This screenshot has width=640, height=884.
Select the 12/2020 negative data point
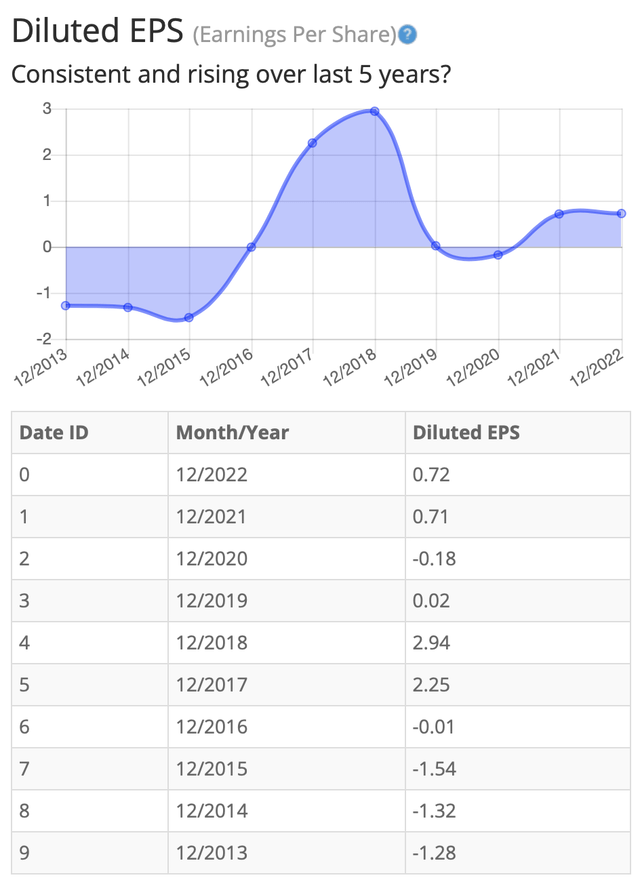(x=498, y=255)
